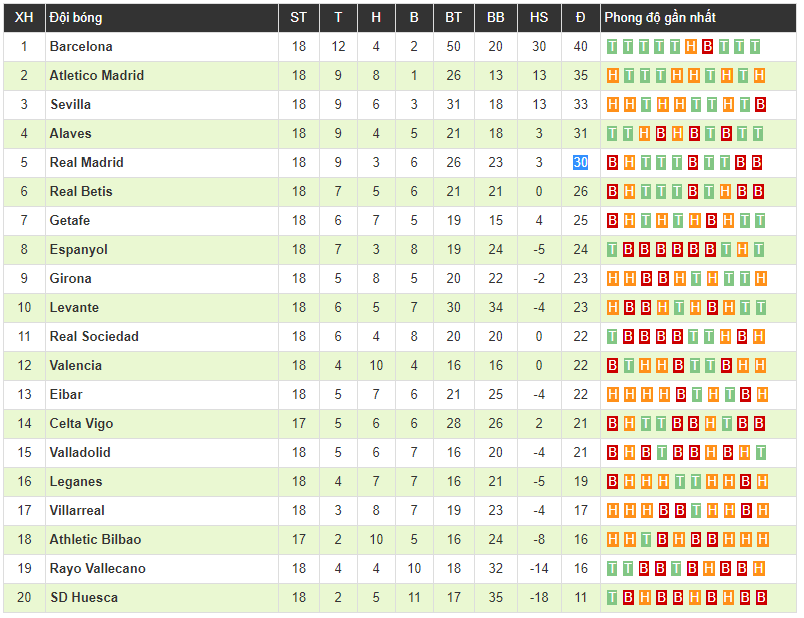Click the BT column header
This screenshot has height=618, width=804.
coord(454,17)
